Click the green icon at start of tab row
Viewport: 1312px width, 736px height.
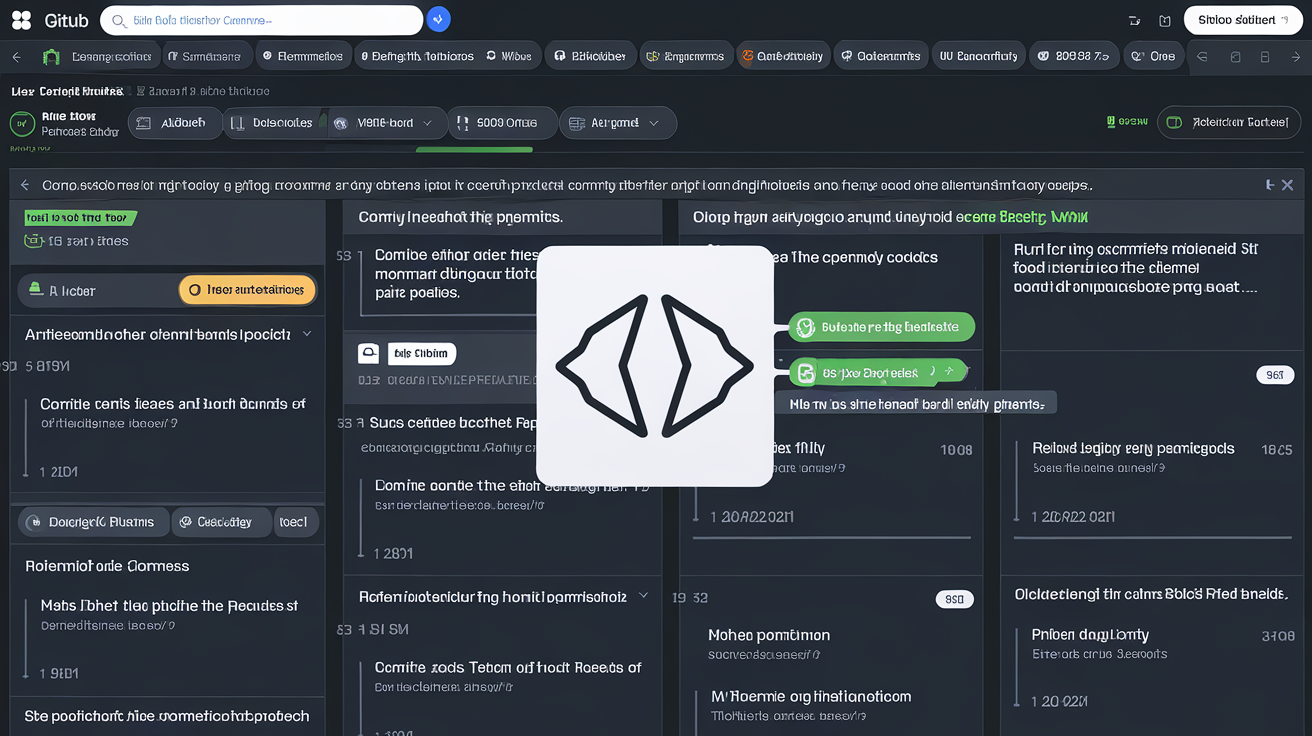pyautogui.click(x=51, y=57)
